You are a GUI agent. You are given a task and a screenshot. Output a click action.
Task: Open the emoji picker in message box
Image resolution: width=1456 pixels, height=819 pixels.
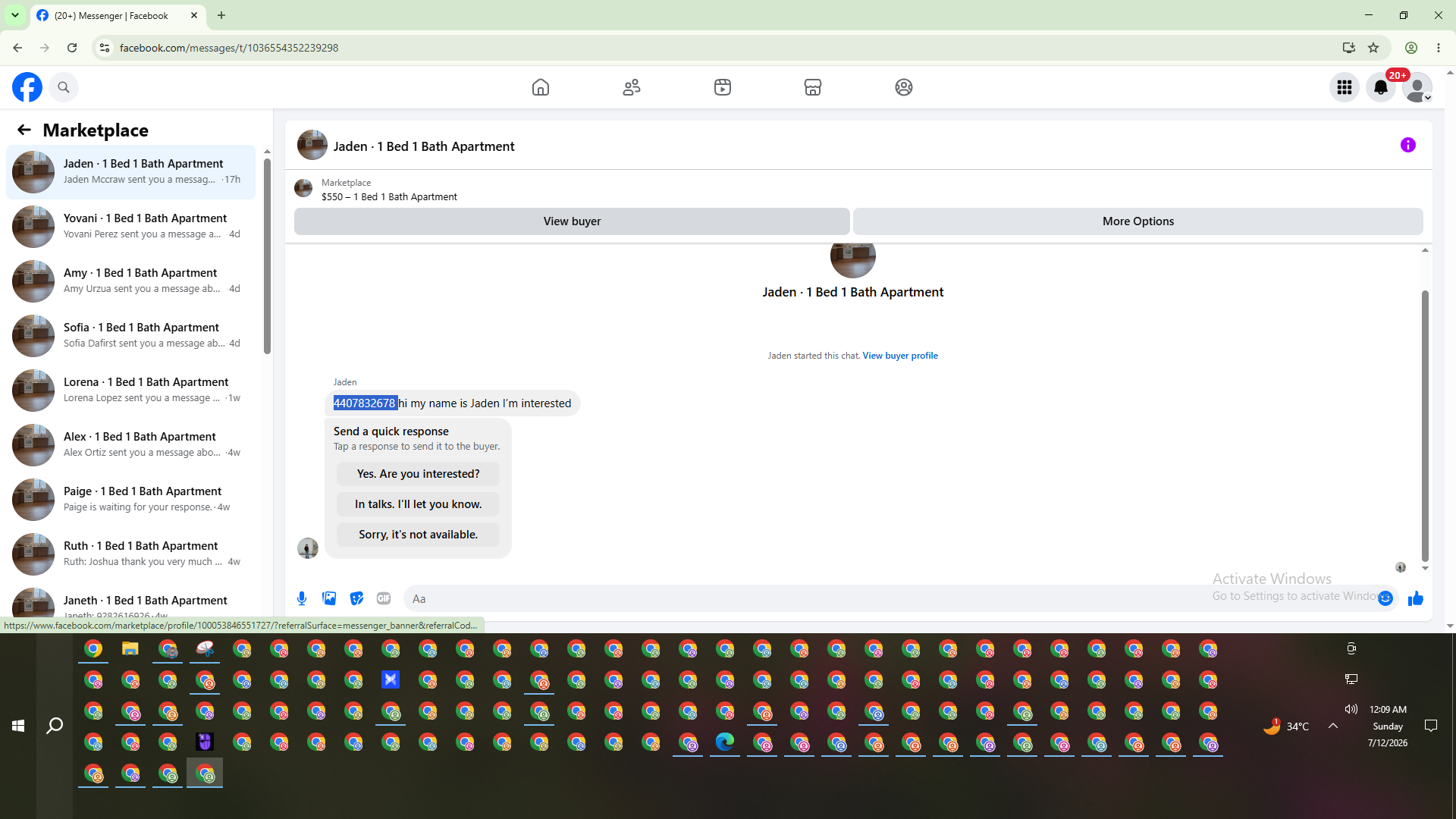point(1385,598)
